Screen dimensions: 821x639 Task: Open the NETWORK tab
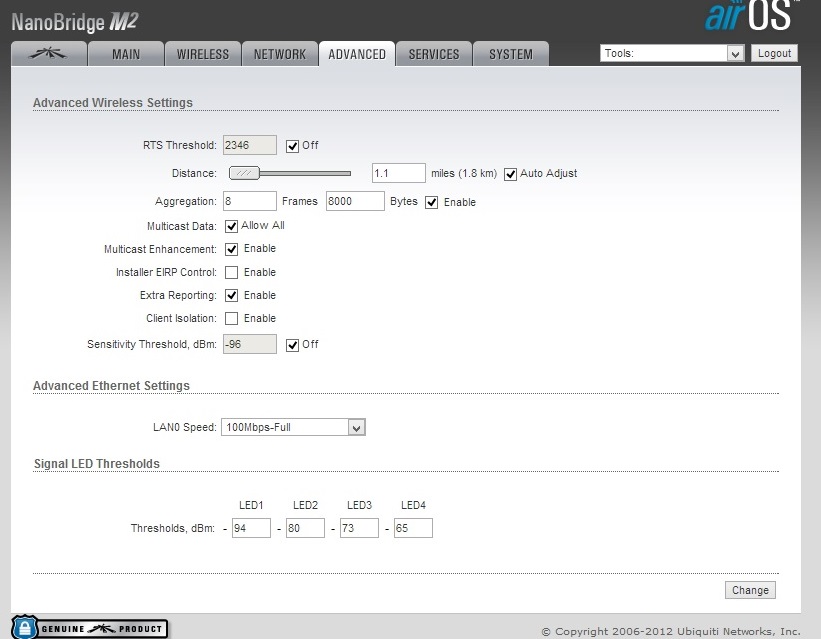click(x=280, y=54)
